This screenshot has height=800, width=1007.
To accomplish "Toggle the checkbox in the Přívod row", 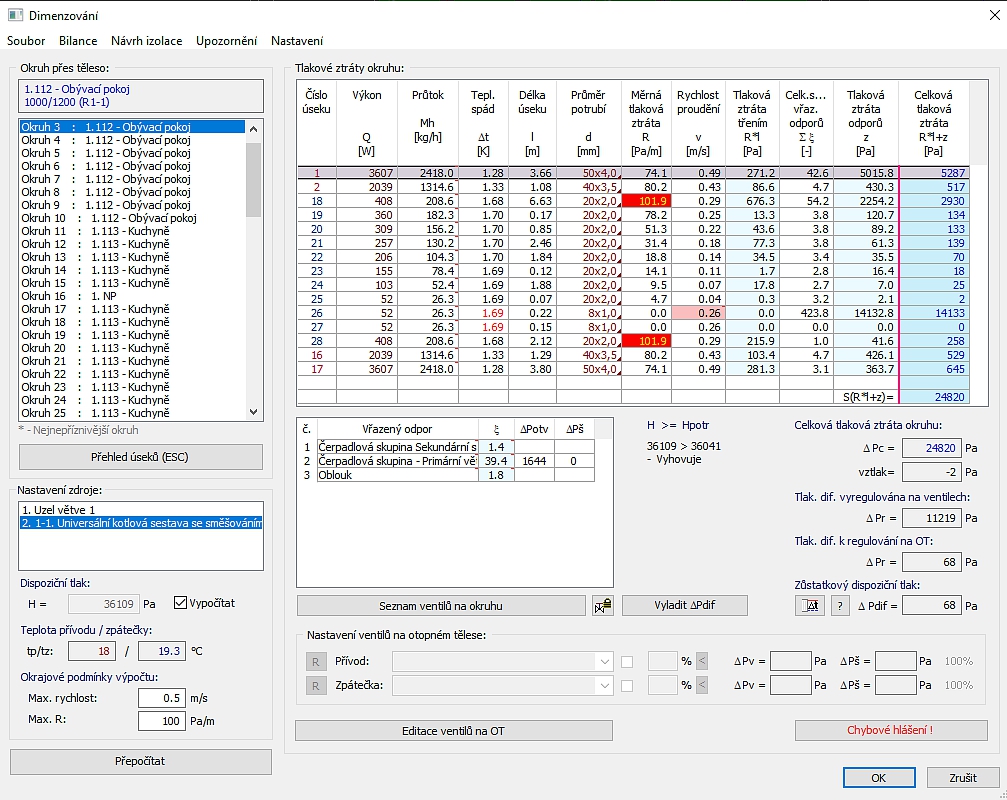I will pyautogui.click(x=627, y=661).
